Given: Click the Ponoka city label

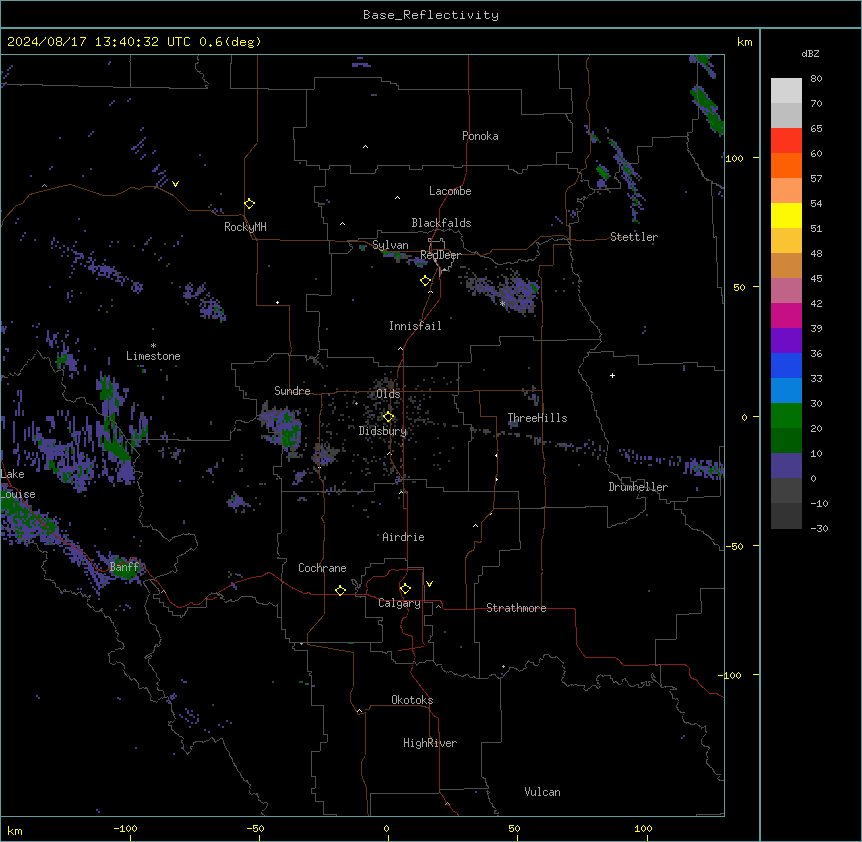Looking at the screenshot, I should 480,136.
